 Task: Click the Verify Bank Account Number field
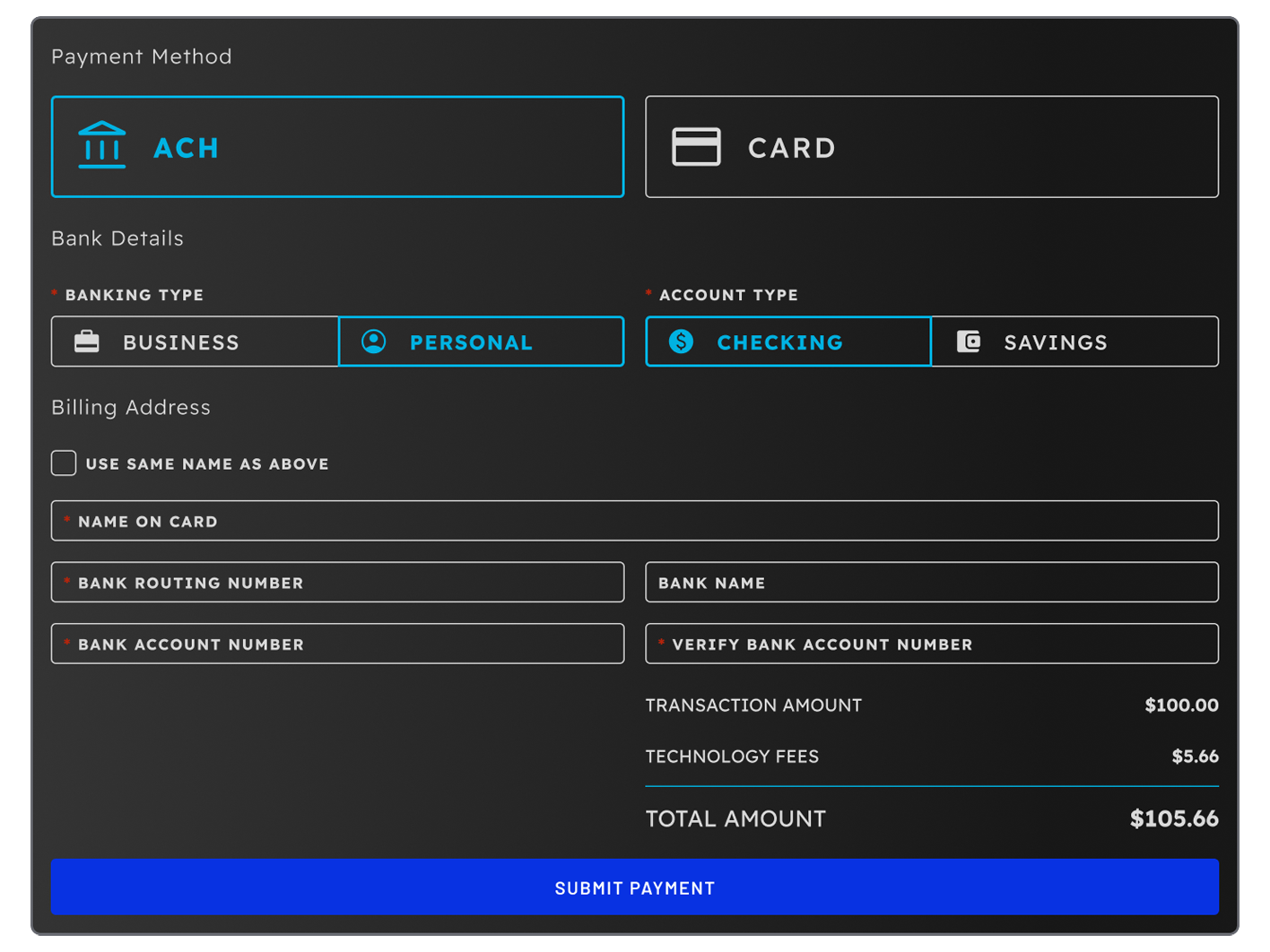932,643
